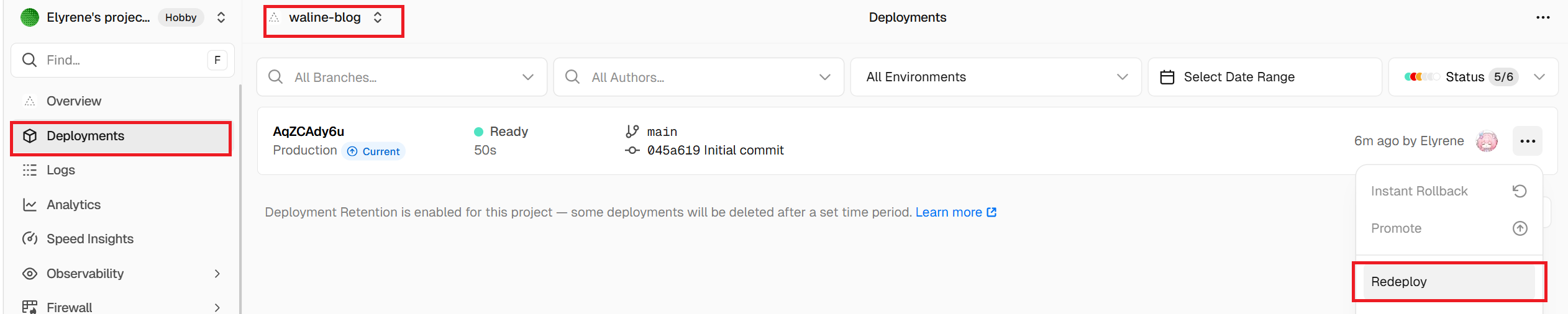Click the Deployments cube icon
The height and width of the screenshot is (314, 1568).
pyautogui.click(x=29, y=136)
